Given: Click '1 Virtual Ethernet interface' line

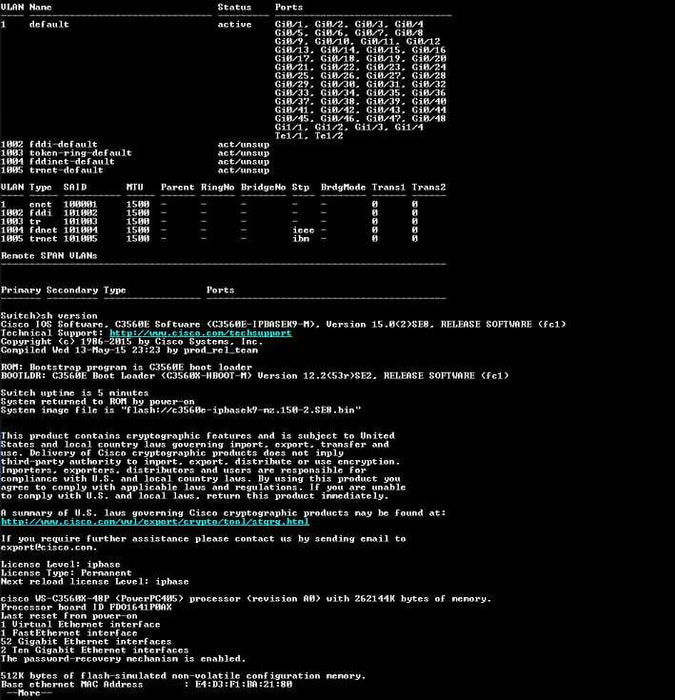Looking at the screenshot, I should [80, 625].
